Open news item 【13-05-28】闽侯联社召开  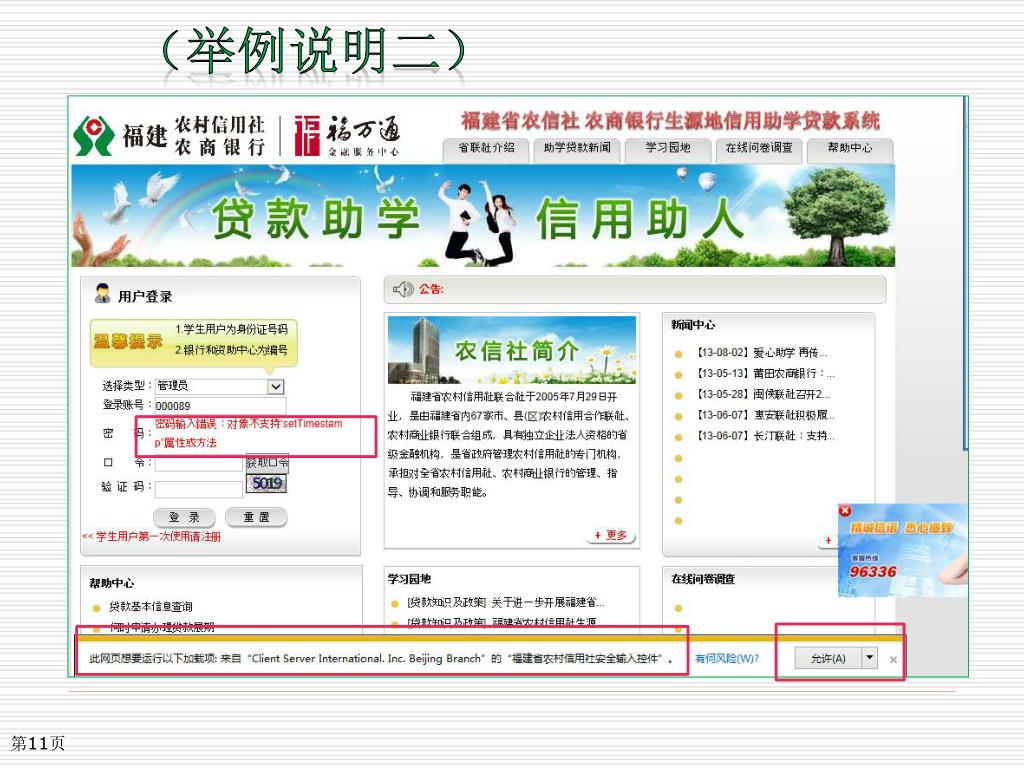pos(762,394)
